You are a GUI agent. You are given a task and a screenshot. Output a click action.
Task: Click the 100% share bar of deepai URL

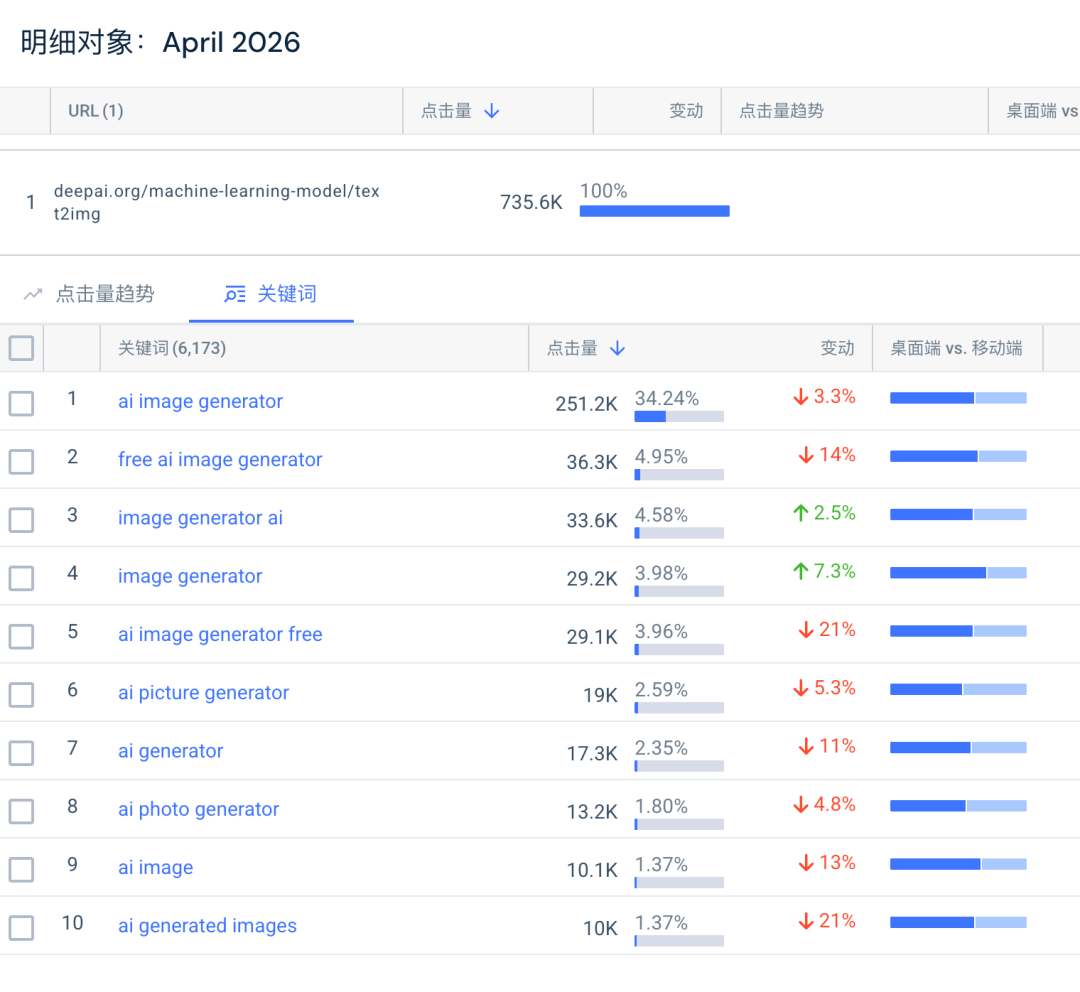654,211
